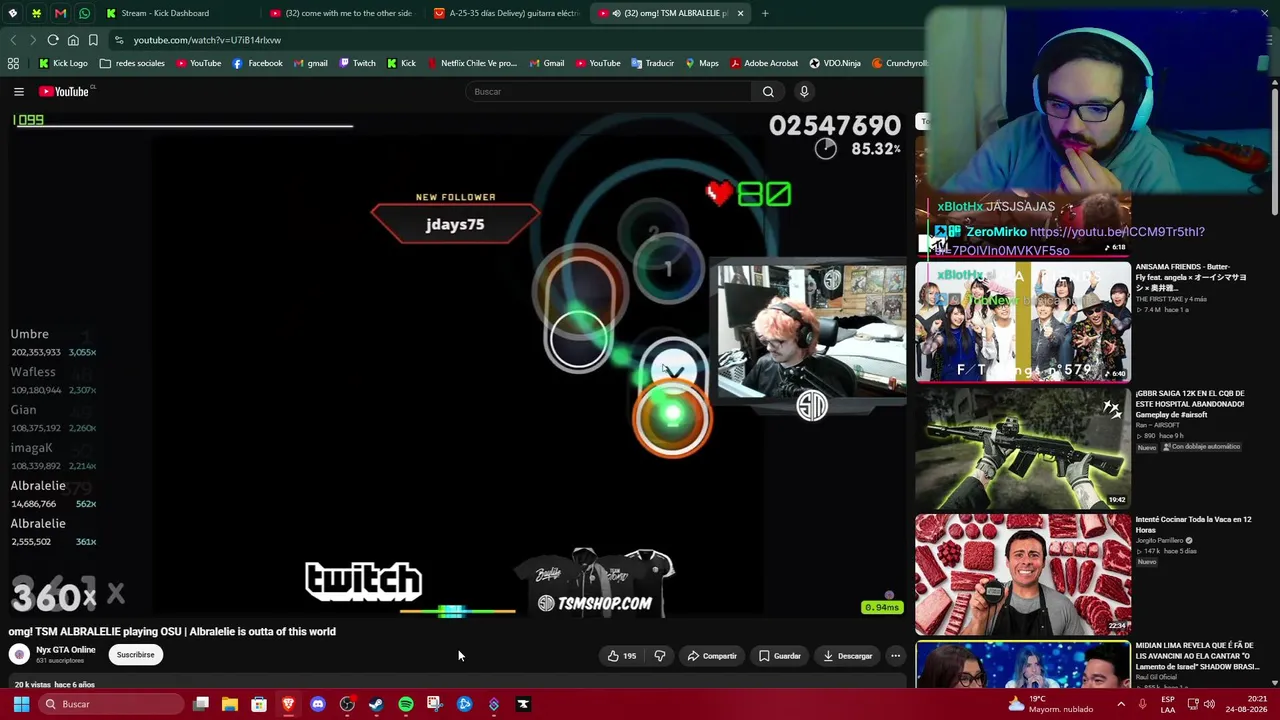
Task: Open VDO.Ninja bookmark
Action: click(835, 63)
